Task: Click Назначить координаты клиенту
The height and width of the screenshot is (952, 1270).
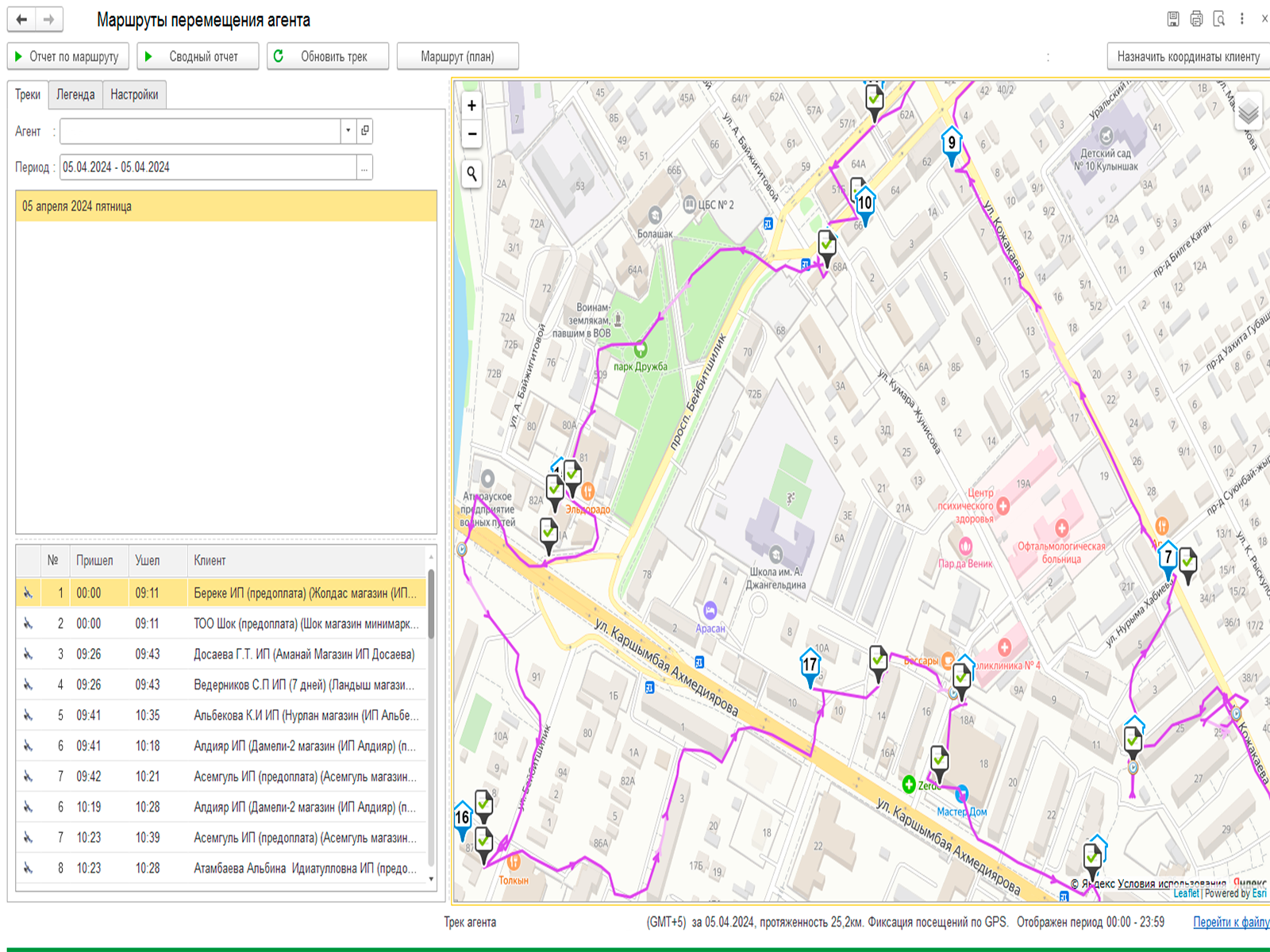Action: tap(1188, 56)
